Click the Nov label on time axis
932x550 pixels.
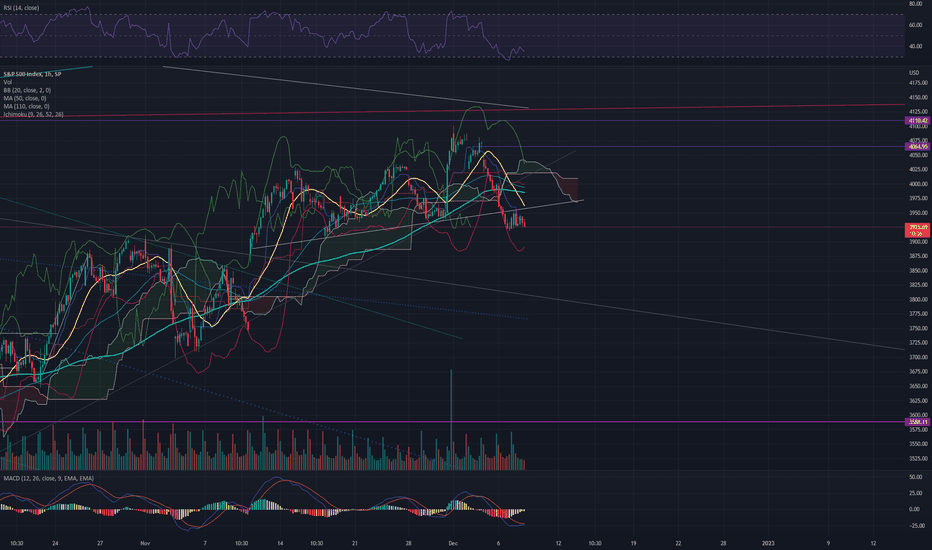point(145,543)
